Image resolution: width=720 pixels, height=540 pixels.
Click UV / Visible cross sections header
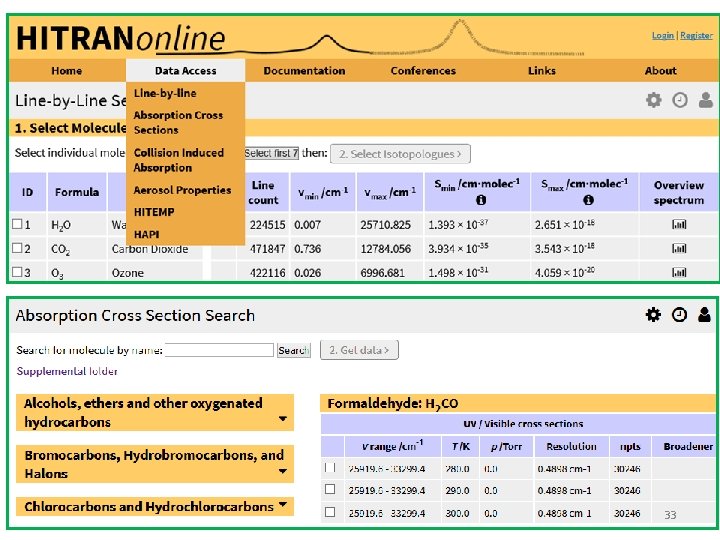tap(523, 423)
